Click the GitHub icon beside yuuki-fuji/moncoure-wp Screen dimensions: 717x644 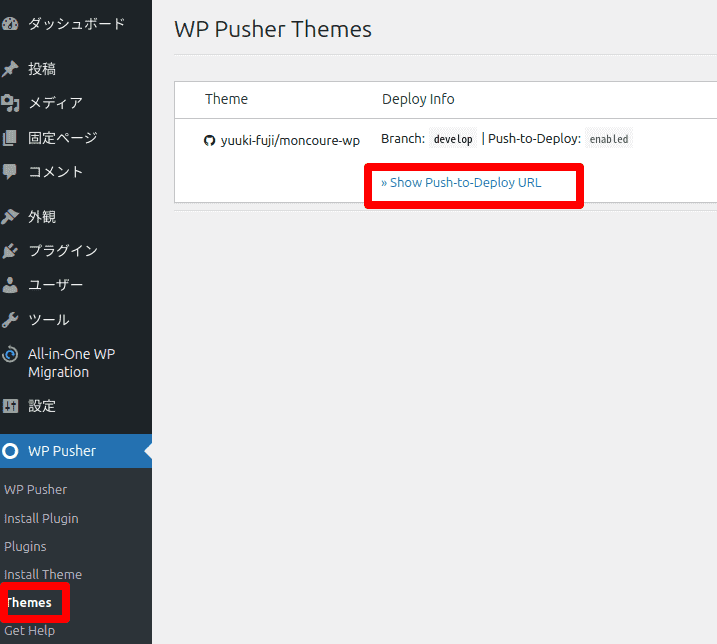pyautogui.click(x=209, y=140)
